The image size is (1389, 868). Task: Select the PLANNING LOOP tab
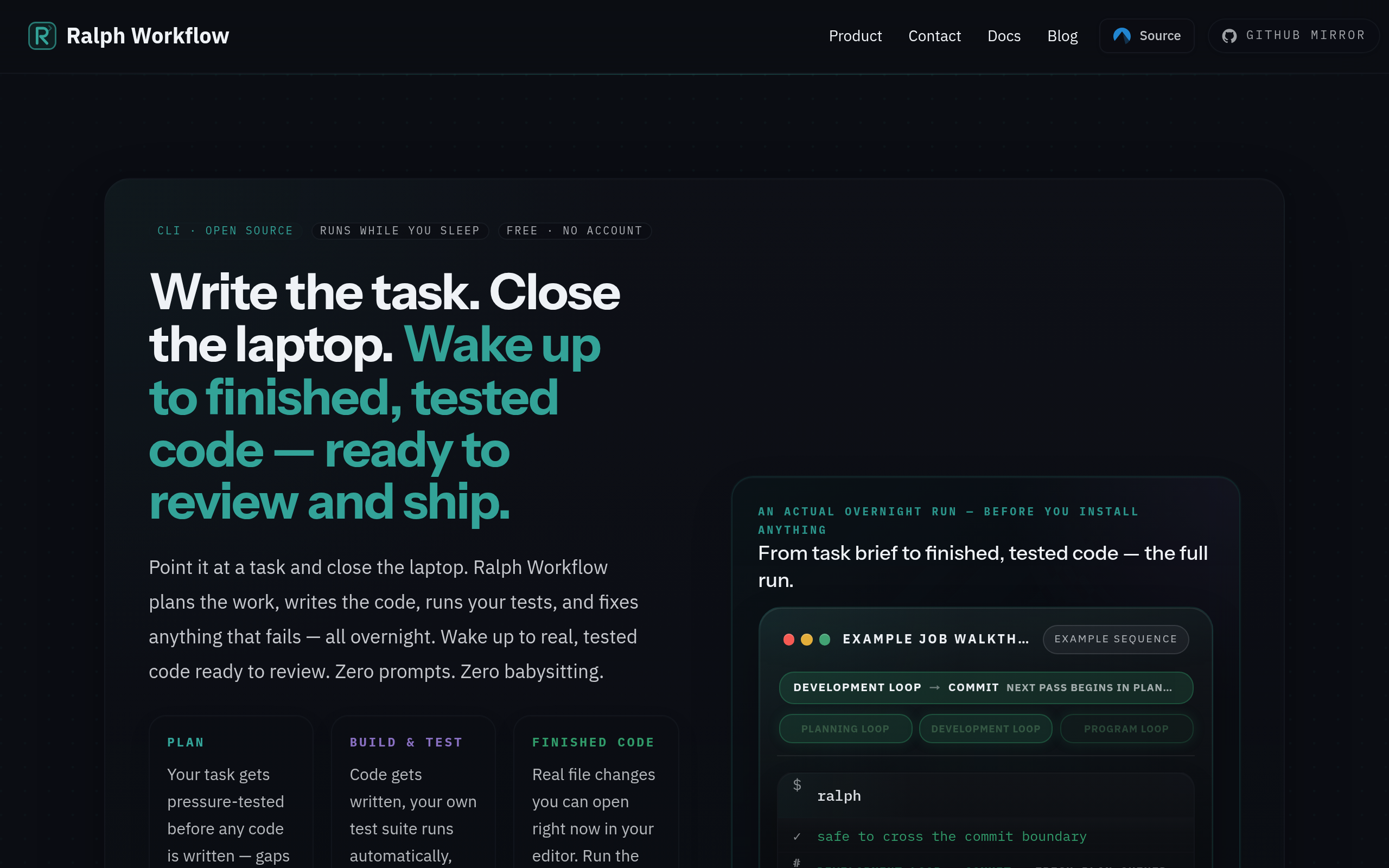pos(845,729)
